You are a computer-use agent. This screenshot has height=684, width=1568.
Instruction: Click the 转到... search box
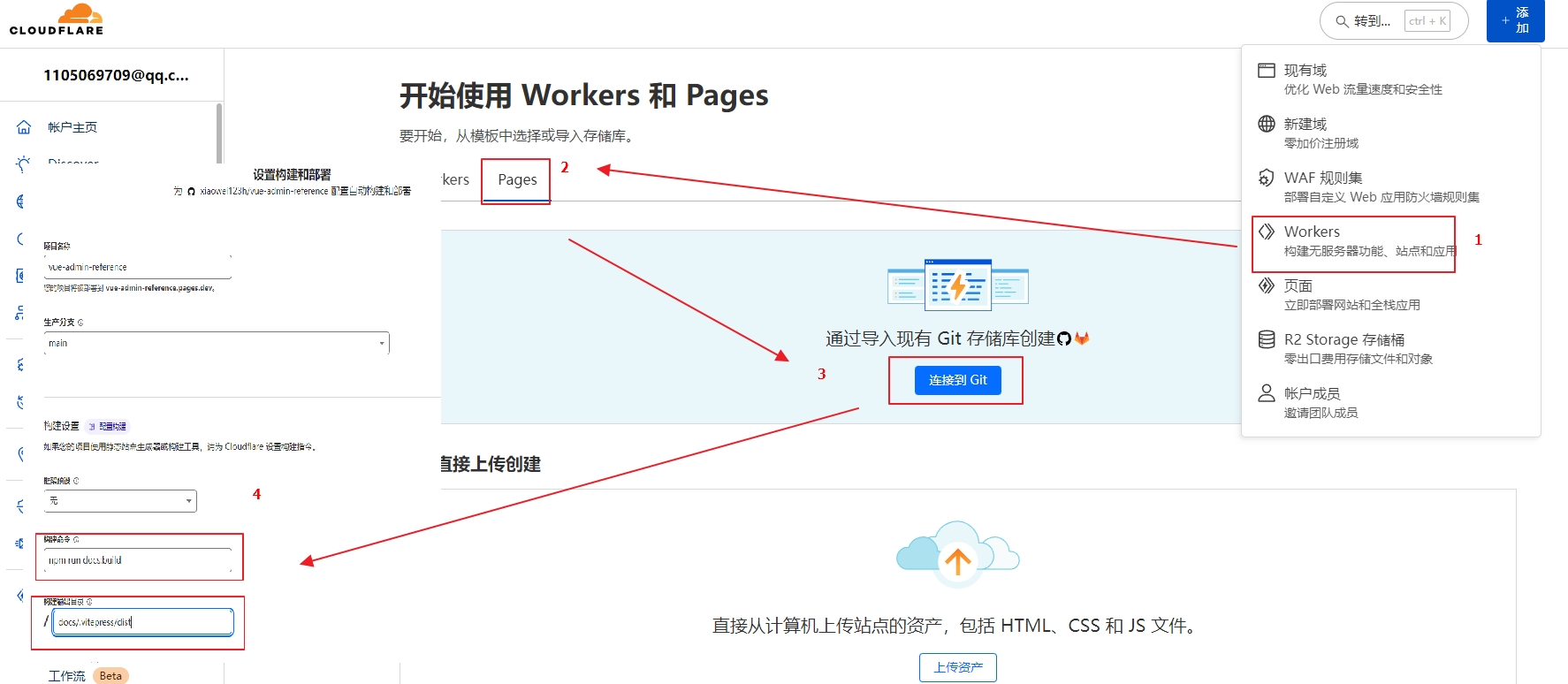pos(1393,21)
